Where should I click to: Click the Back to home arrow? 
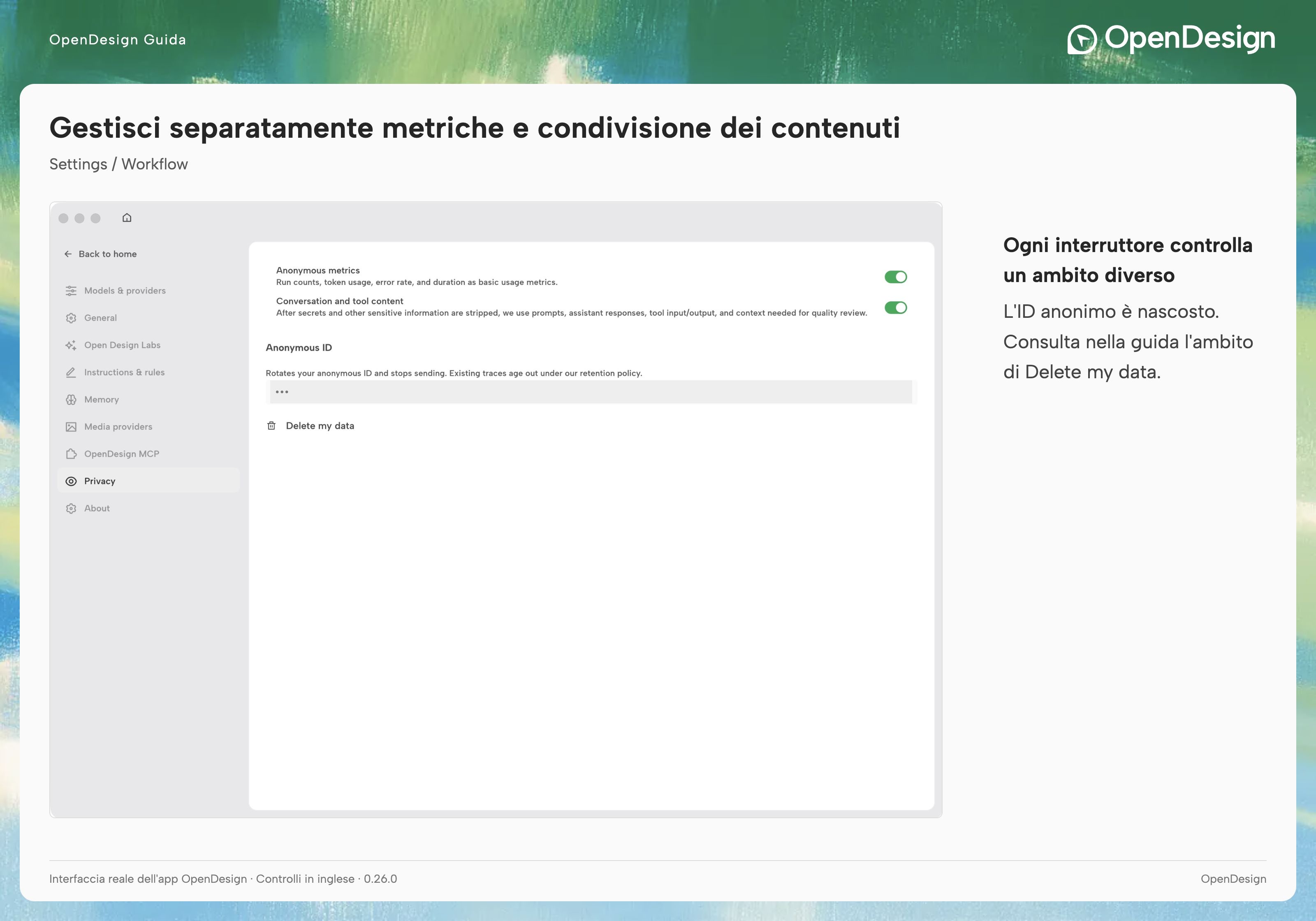(x=68, y=254)
